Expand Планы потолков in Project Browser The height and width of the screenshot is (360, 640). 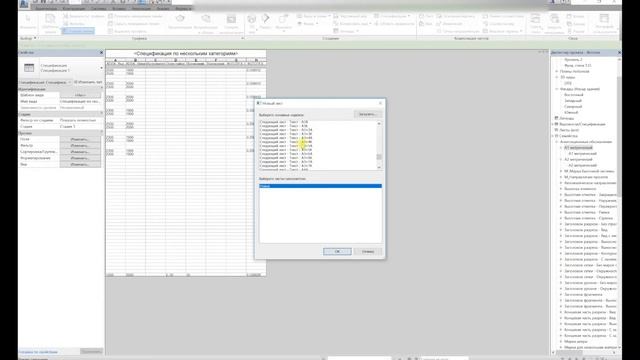557,71
